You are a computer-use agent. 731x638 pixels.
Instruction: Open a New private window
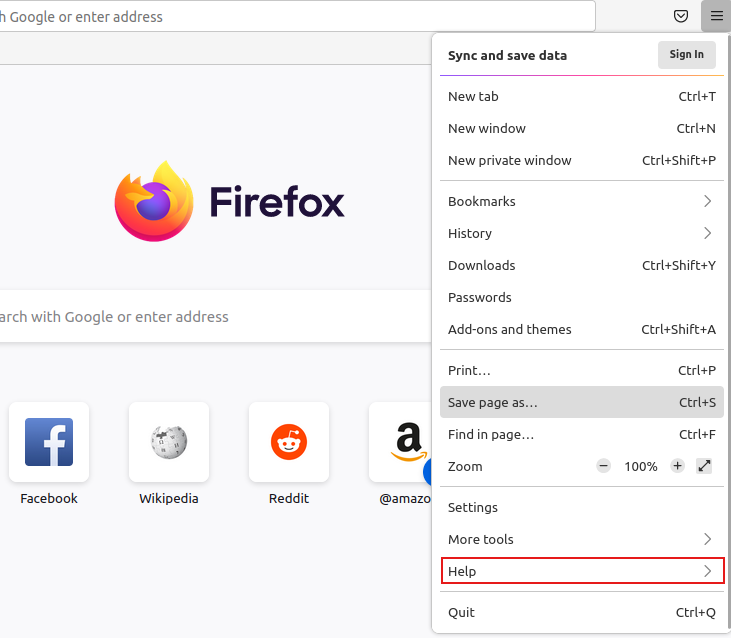point(582,160)
